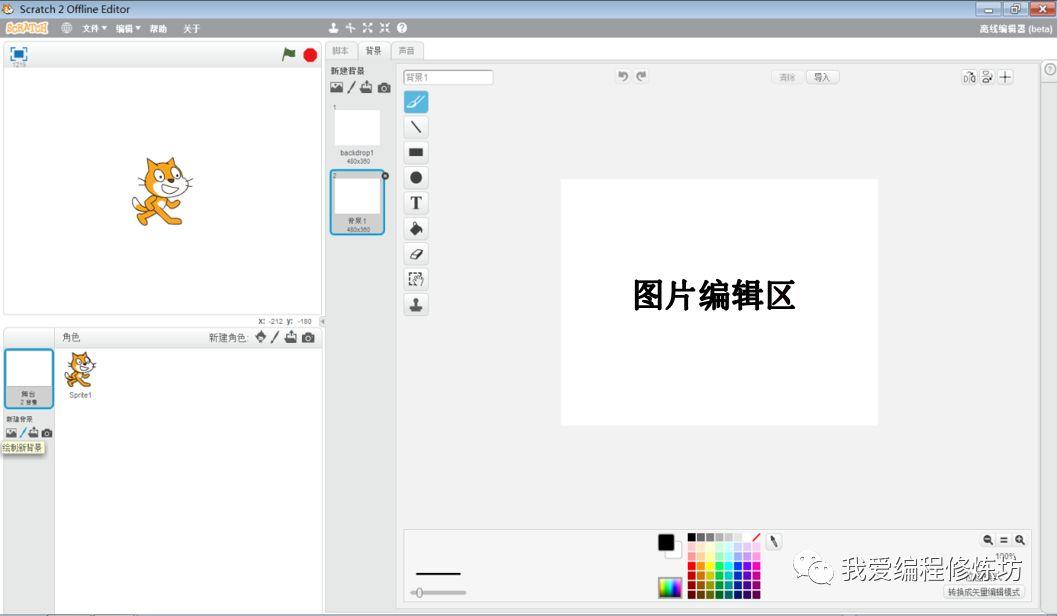This screenshot has width=1057, height=616.
Task: Pick the transparent color swatch with red slash
Action: tap(756, 537)
